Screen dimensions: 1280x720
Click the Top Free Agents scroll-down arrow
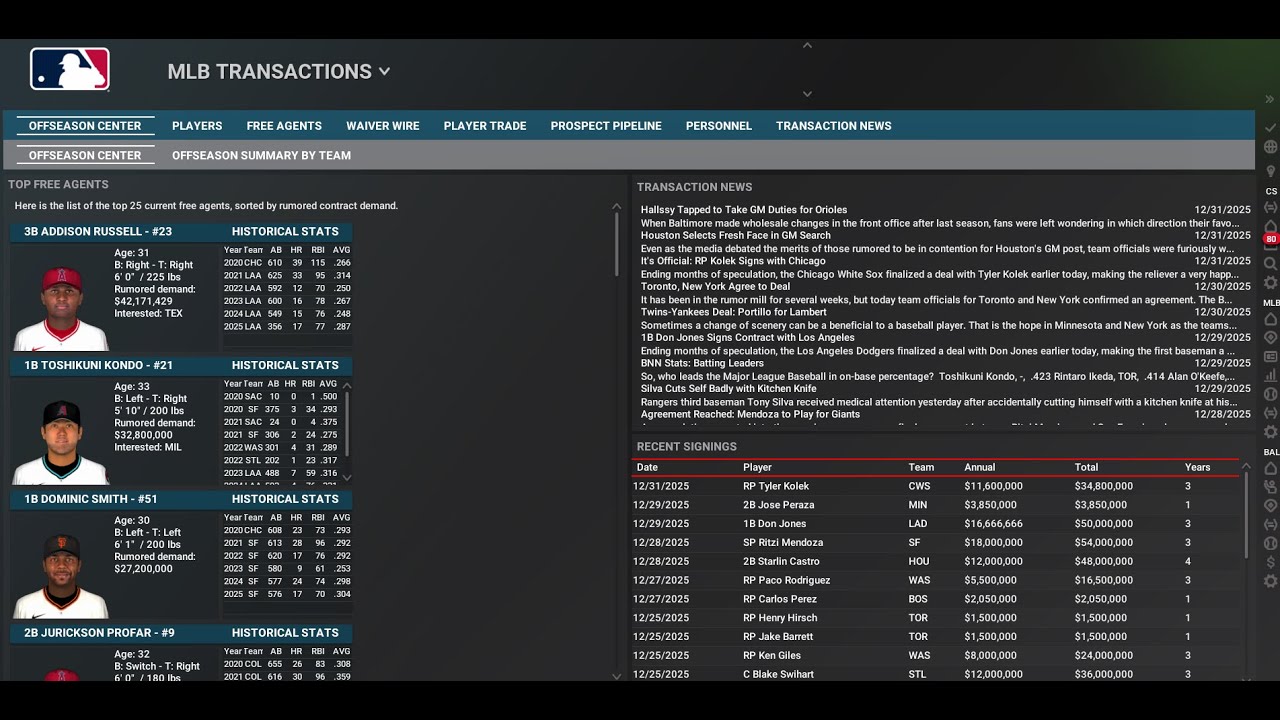pos(616,676)
